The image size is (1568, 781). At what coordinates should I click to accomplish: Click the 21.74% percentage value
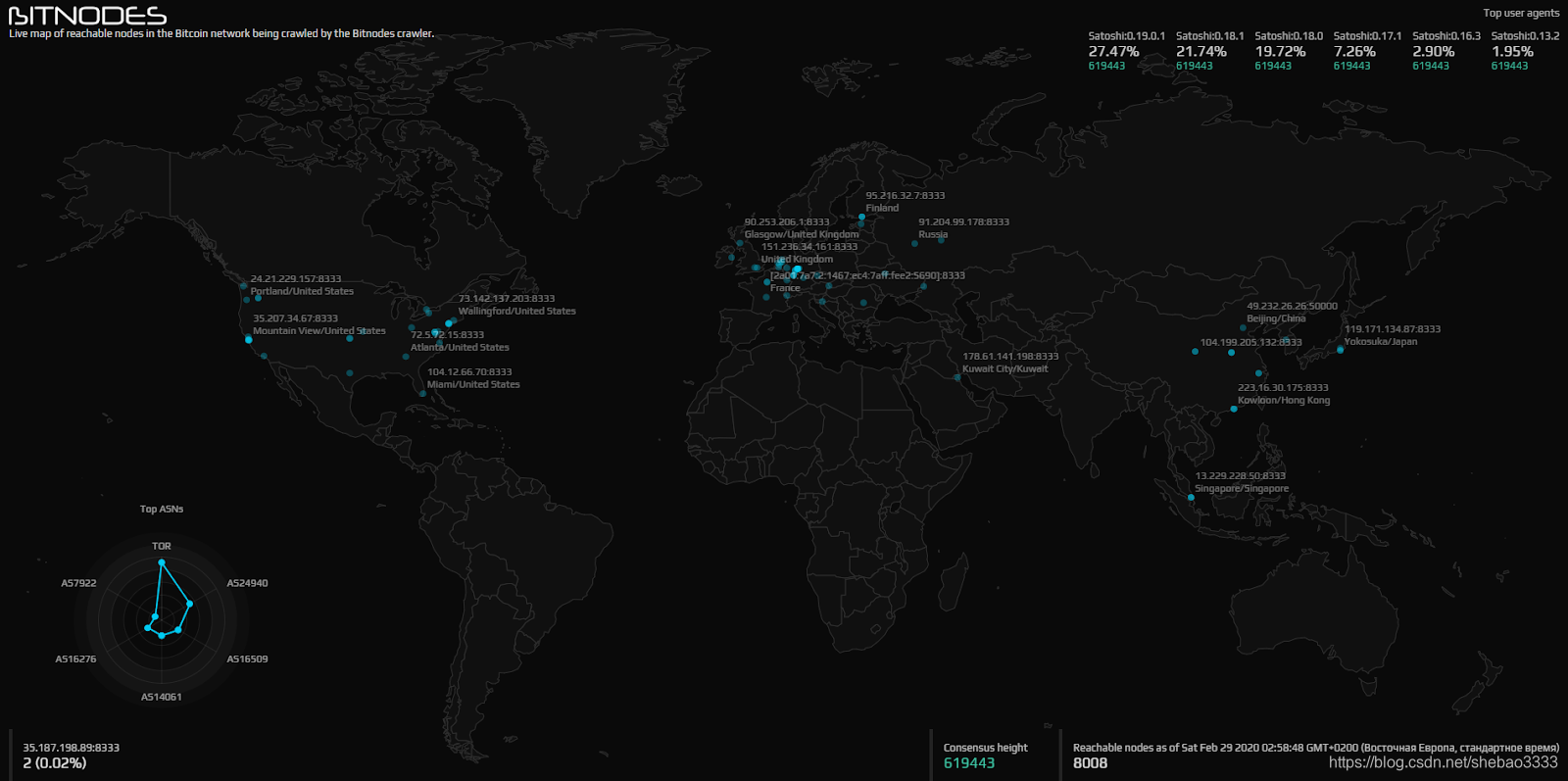coord(1201,51)
